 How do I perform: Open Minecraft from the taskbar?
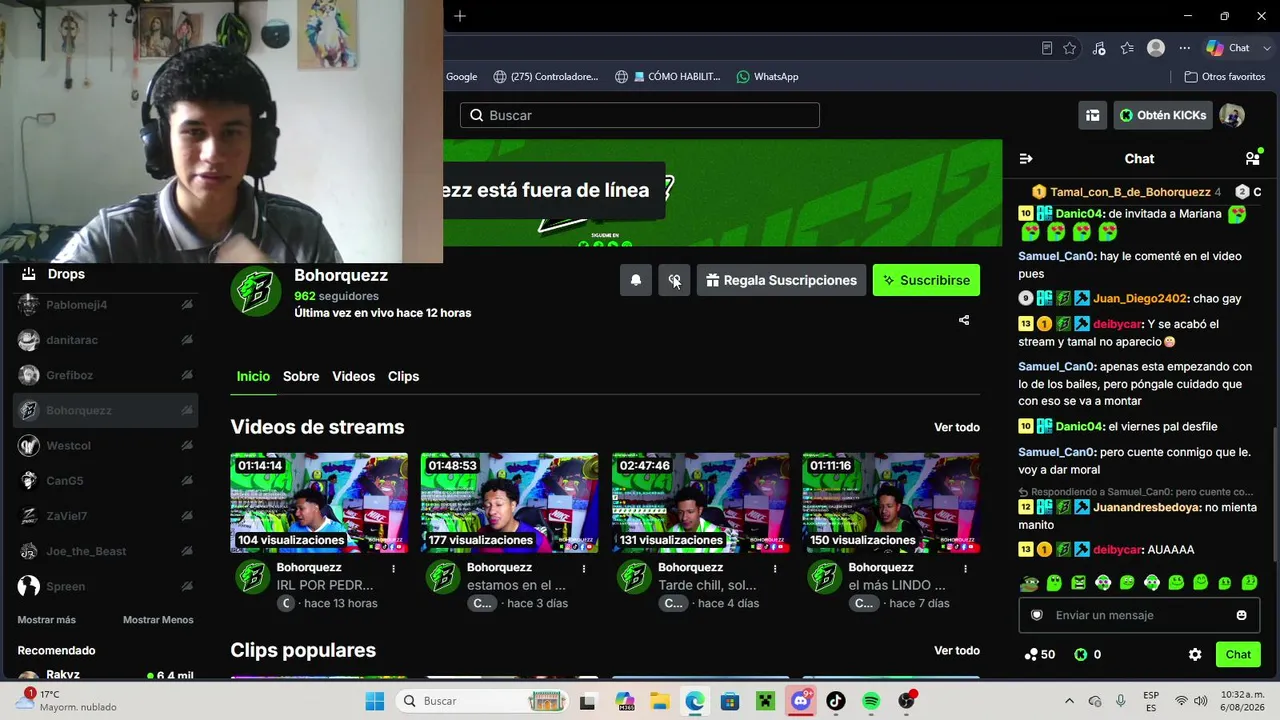tap(766, 701)
